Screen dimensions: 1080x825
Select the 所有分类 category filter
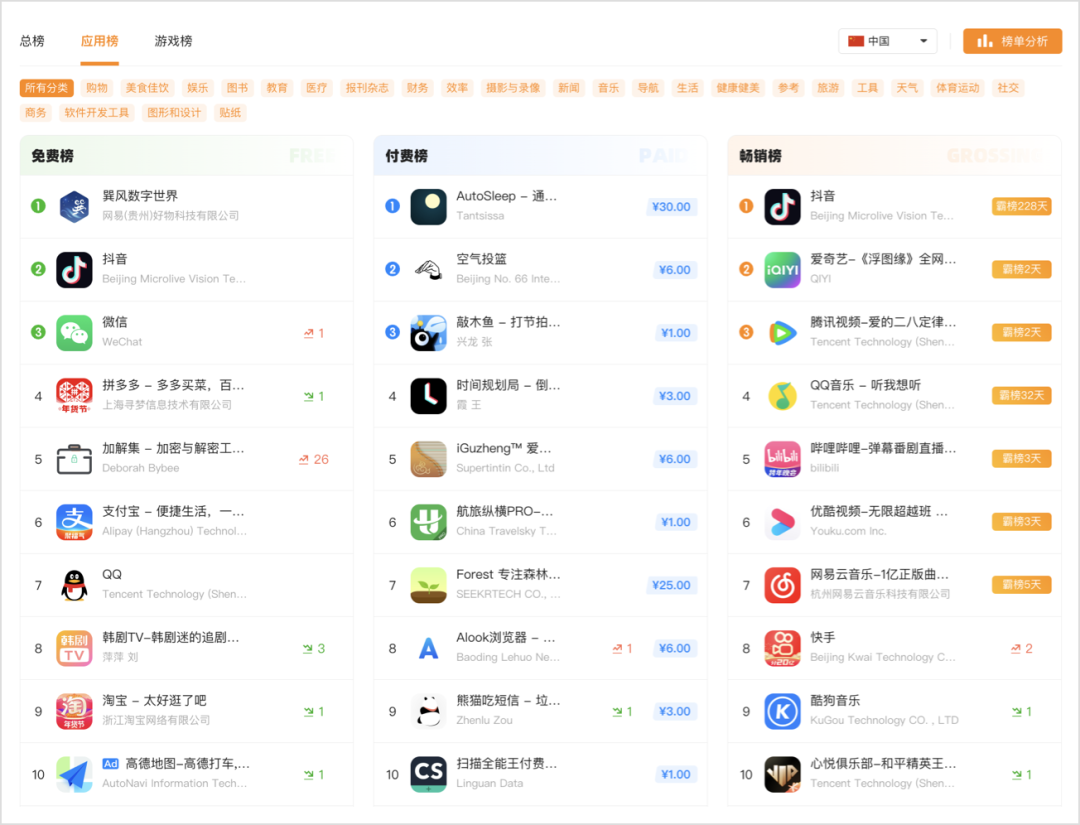point(47,88)
